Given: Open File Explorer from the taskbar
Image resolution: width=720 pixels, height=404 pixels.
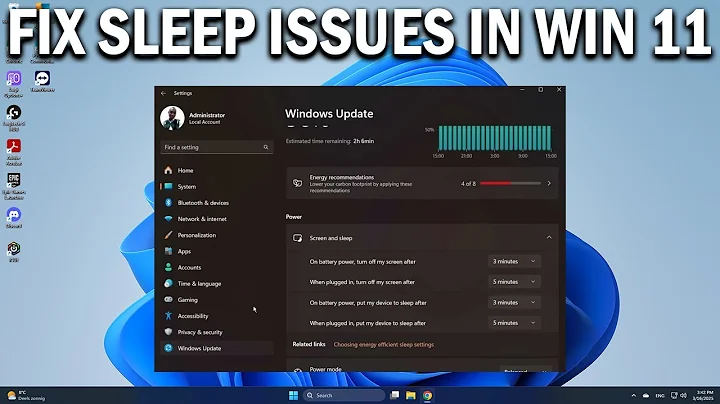Looking at the screenshot, I should click(411, 395).
